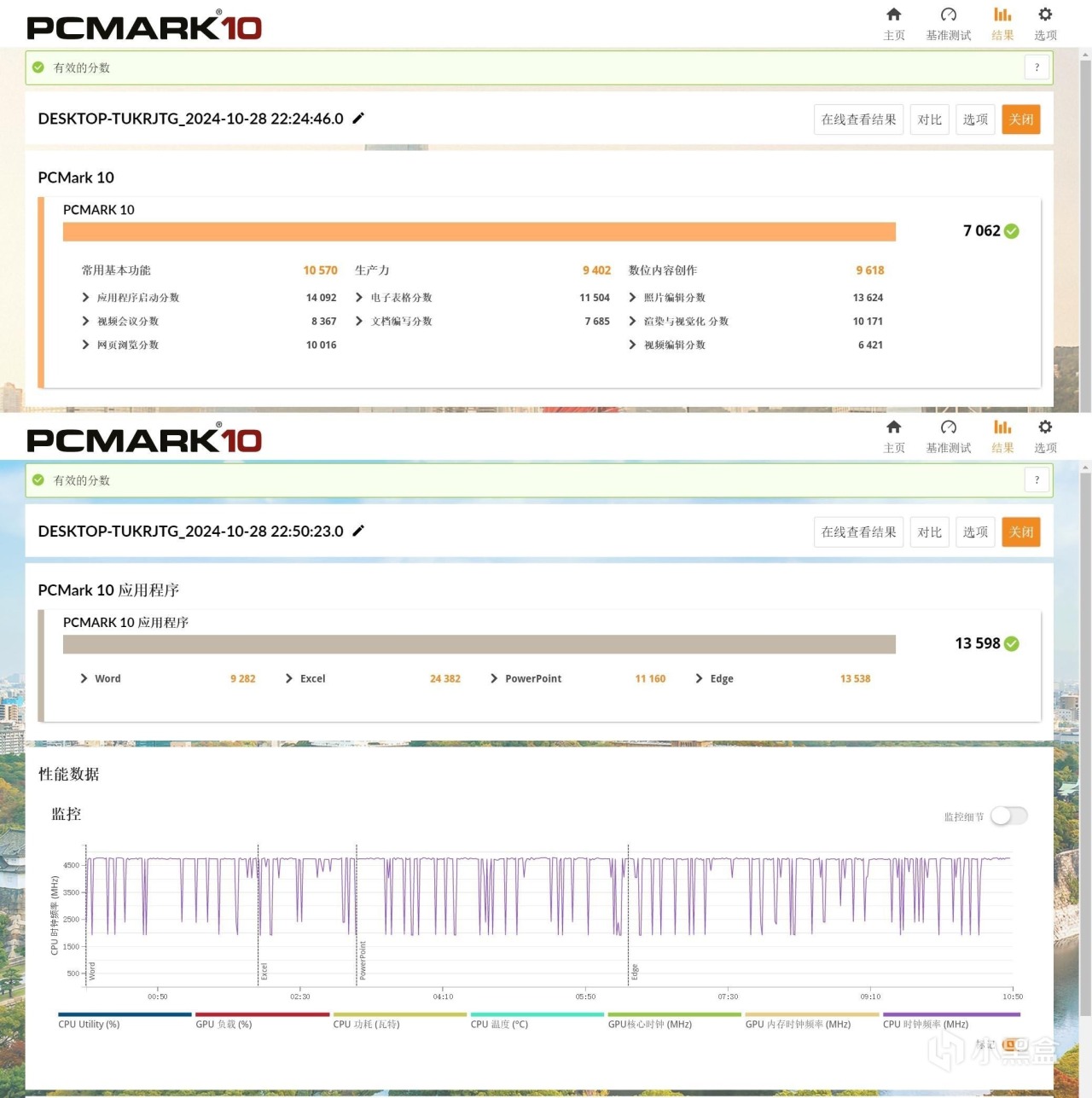Click 对比 button for the 22:24:46 result
1092x1098 pixels.
pos(930,119)
